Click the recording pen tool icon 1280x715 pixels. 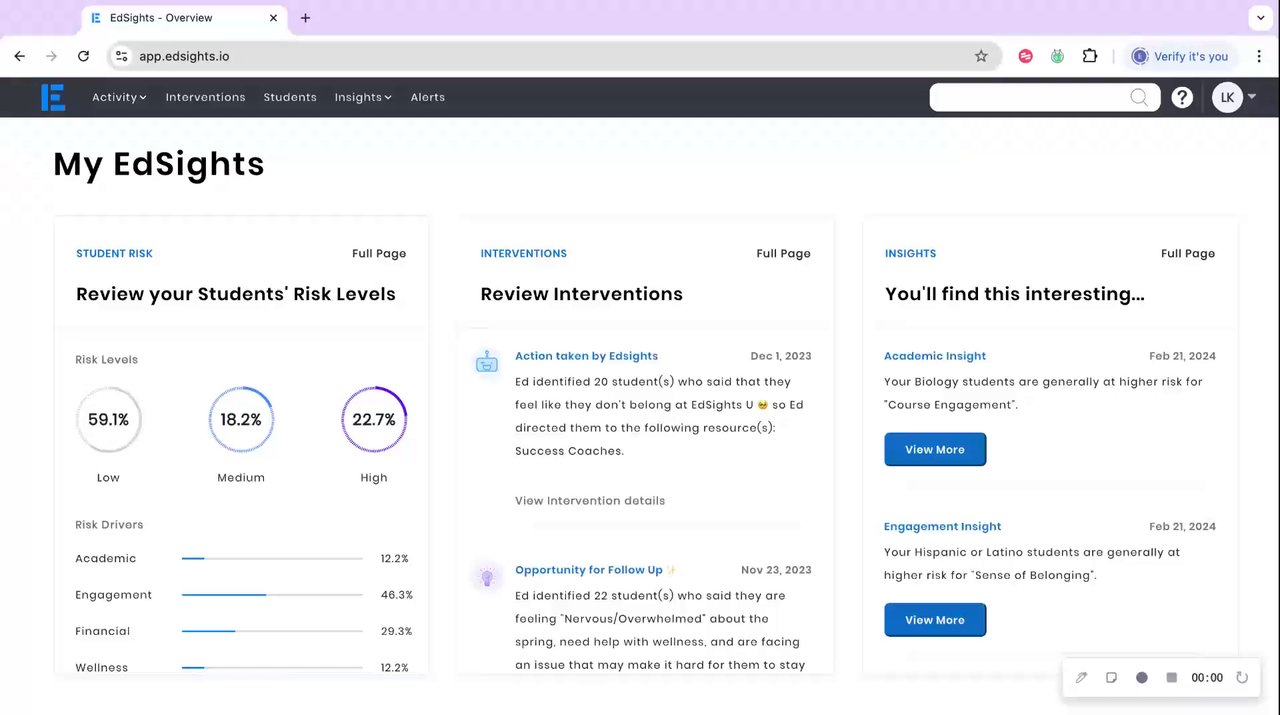pyautogui.click(x=1081, y=677)
